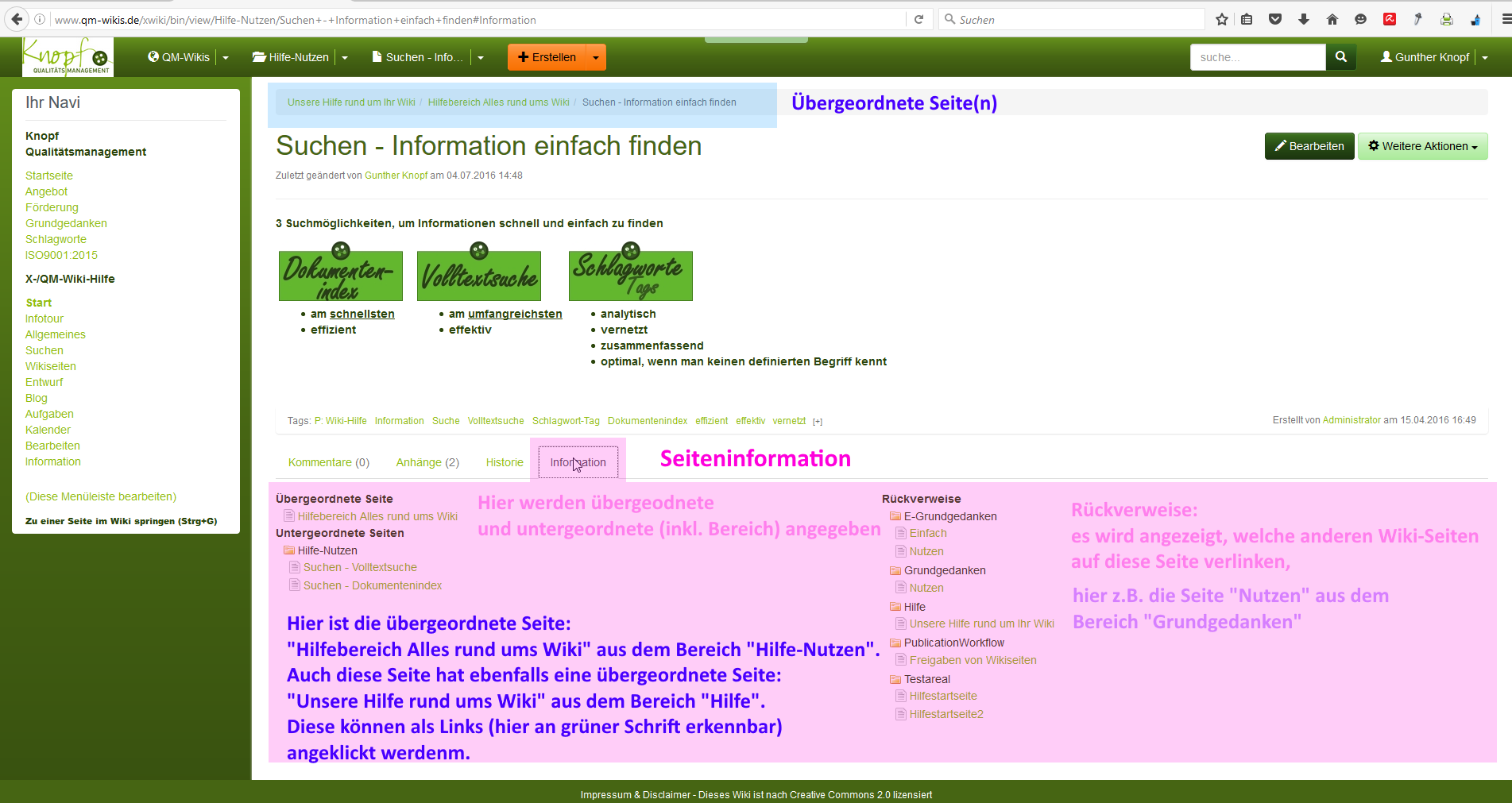This screenshot has width=1512, height=803.
Task: Open the Schlagworte link in the sidebar
Action: 56,239
